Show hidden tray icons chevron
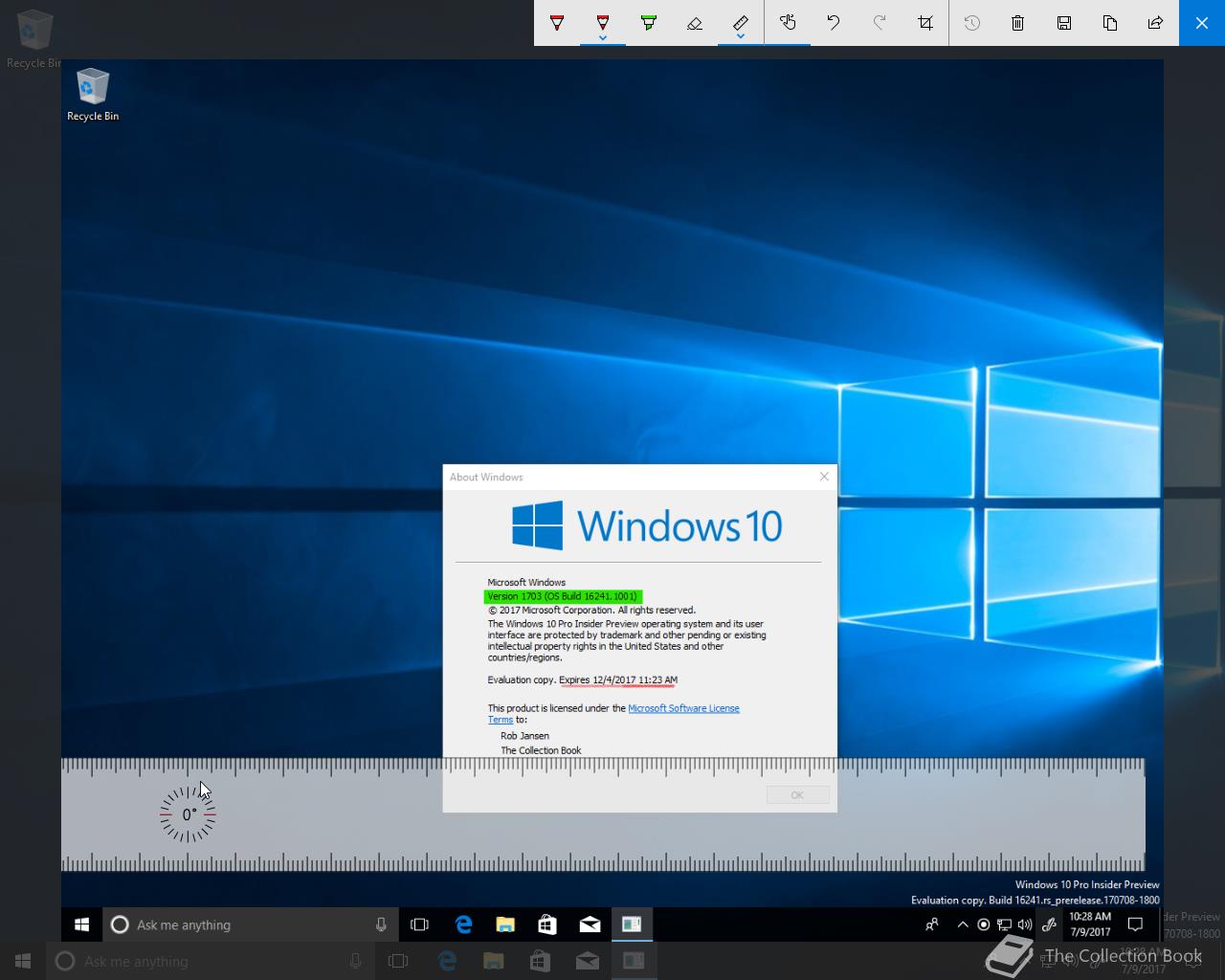Image resolution: width=1225 pixels, height=980 pixels. tap(963, 924)
